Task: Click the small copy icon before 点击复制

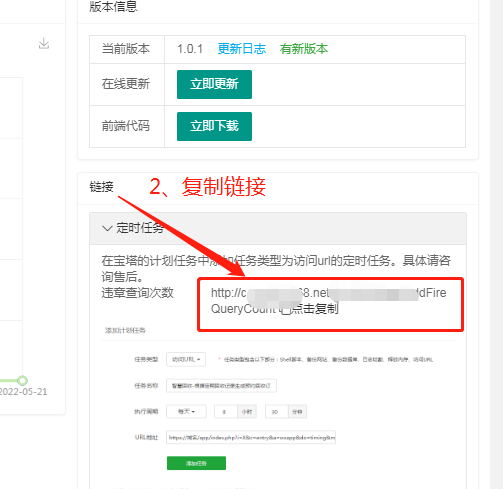Action: pyautogui.click(x=286, y=310)
